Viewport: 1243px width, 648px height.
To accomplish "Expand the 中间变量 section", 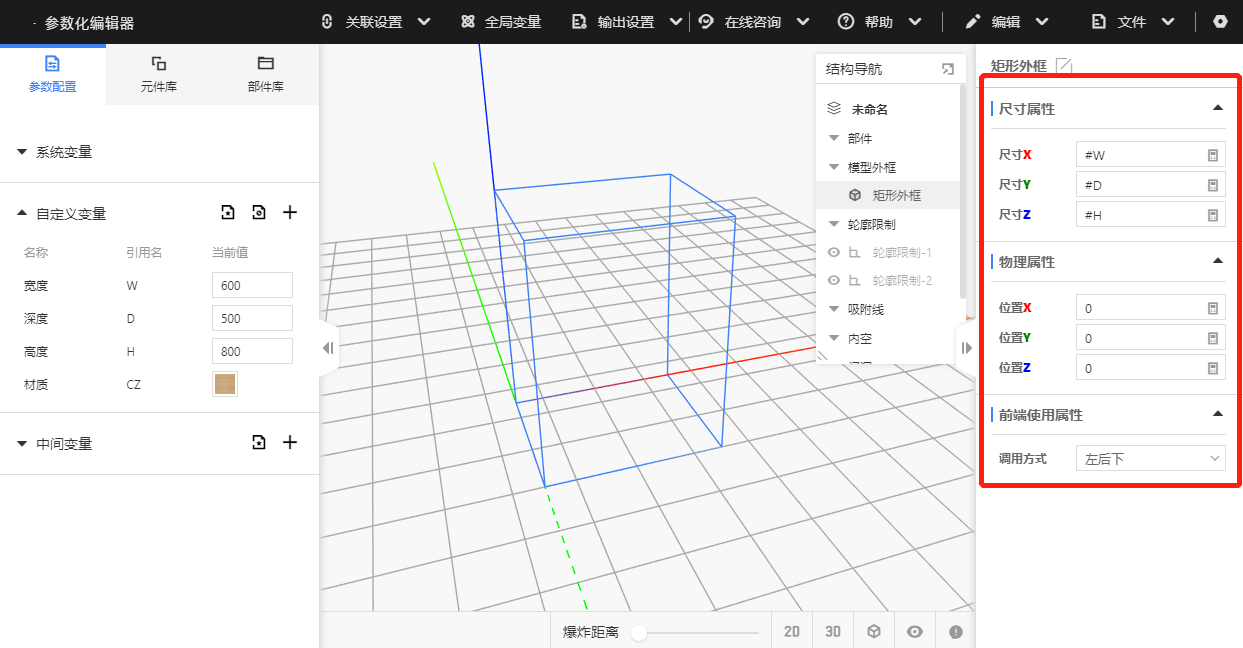I will coord(22,443).
